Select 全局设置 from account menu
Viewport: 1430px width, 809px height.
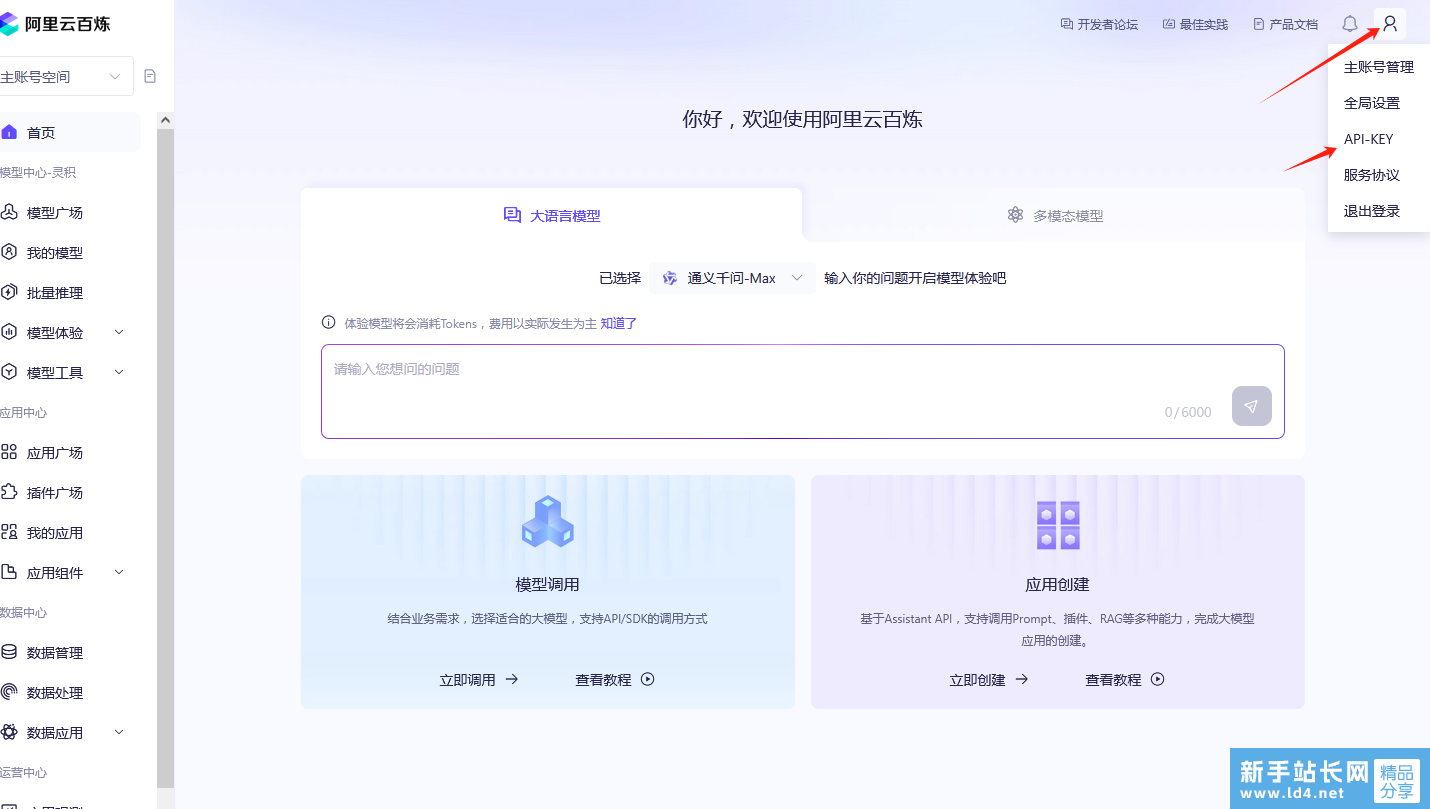[1379, 103]
